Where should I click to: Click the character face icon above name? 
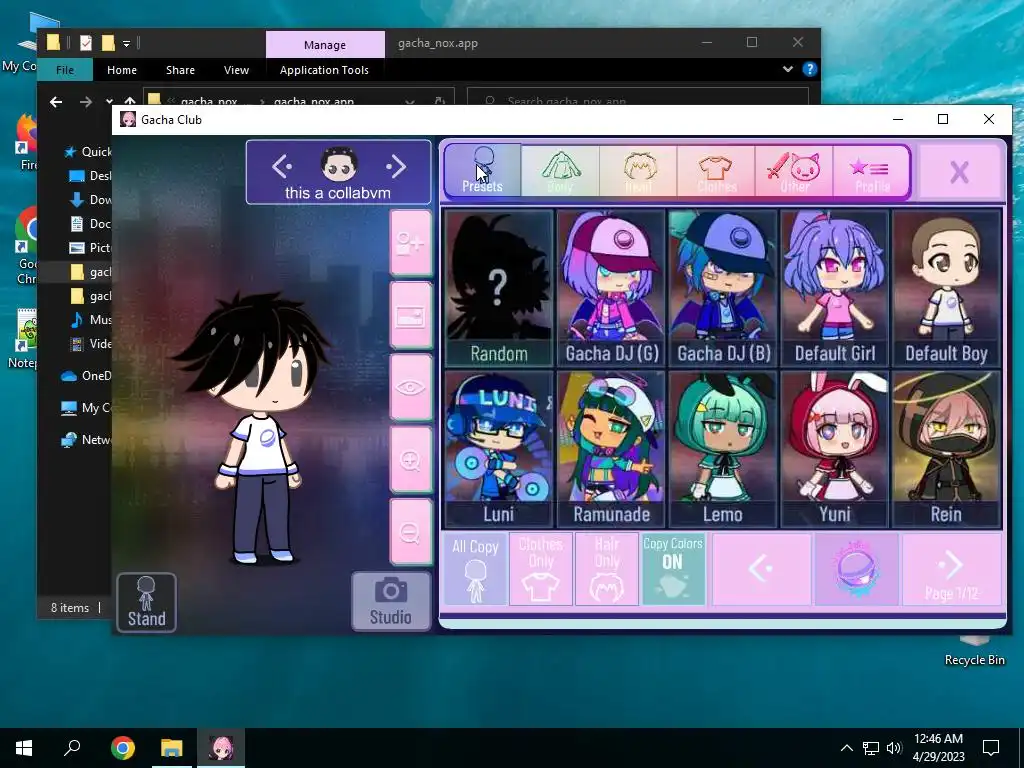(339, 164)
